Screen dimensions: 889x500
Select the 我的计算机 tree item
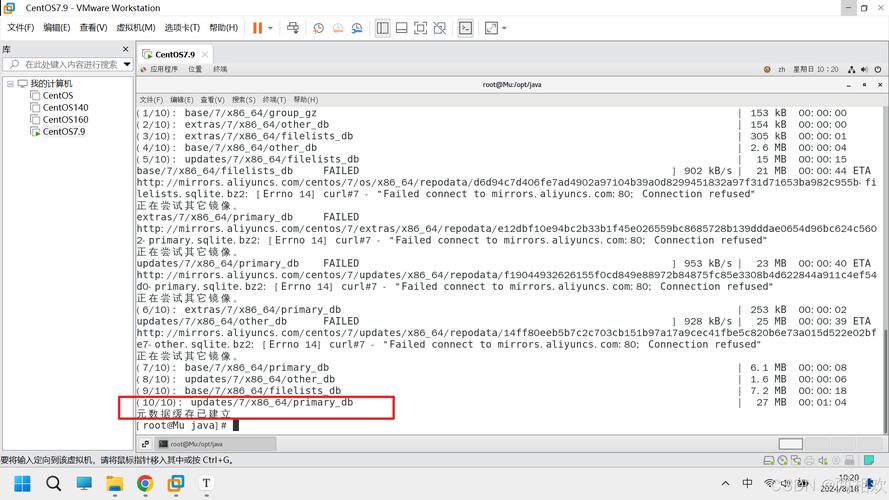coord(51,83)
